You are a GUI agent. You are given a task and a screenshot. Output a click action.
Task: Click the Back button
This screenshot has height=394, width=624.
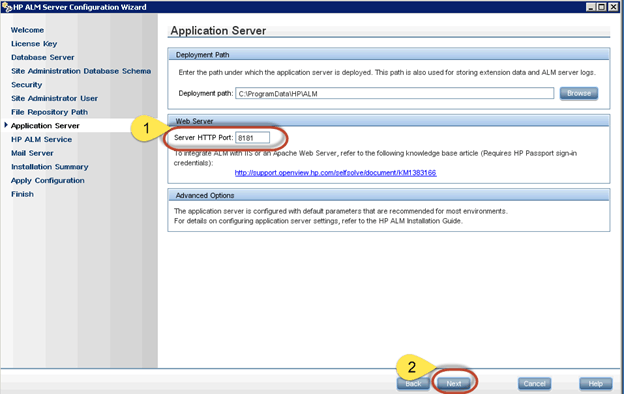[413, 384]
